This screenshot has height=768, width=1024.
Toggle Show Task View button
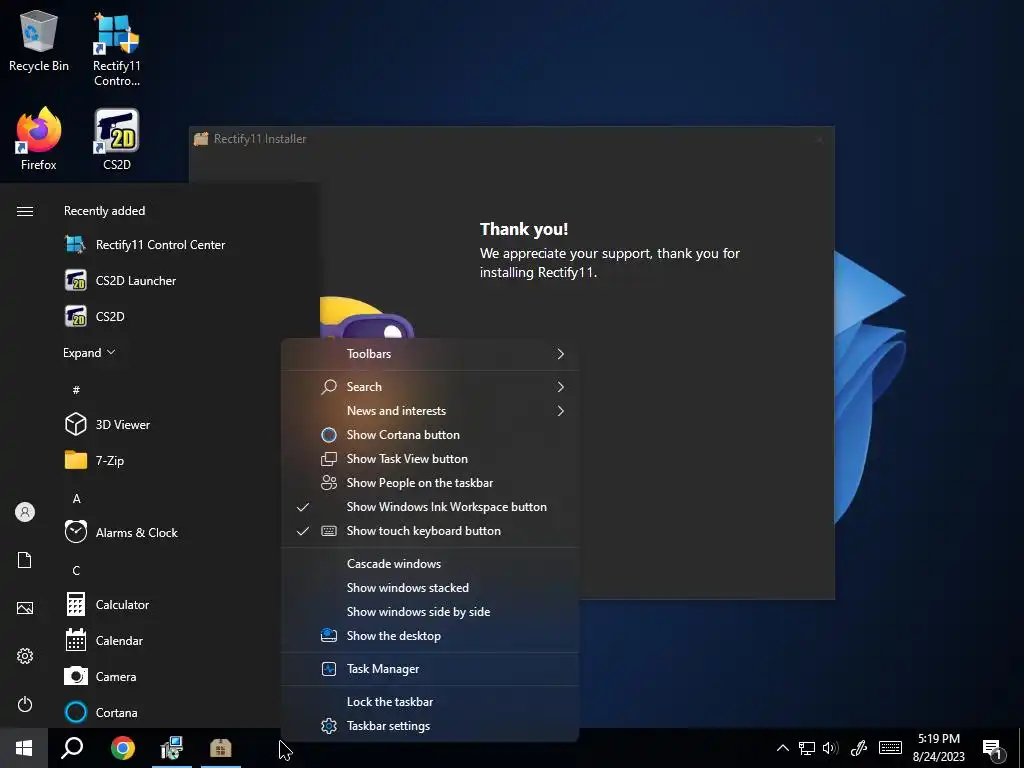click(430, 459)
